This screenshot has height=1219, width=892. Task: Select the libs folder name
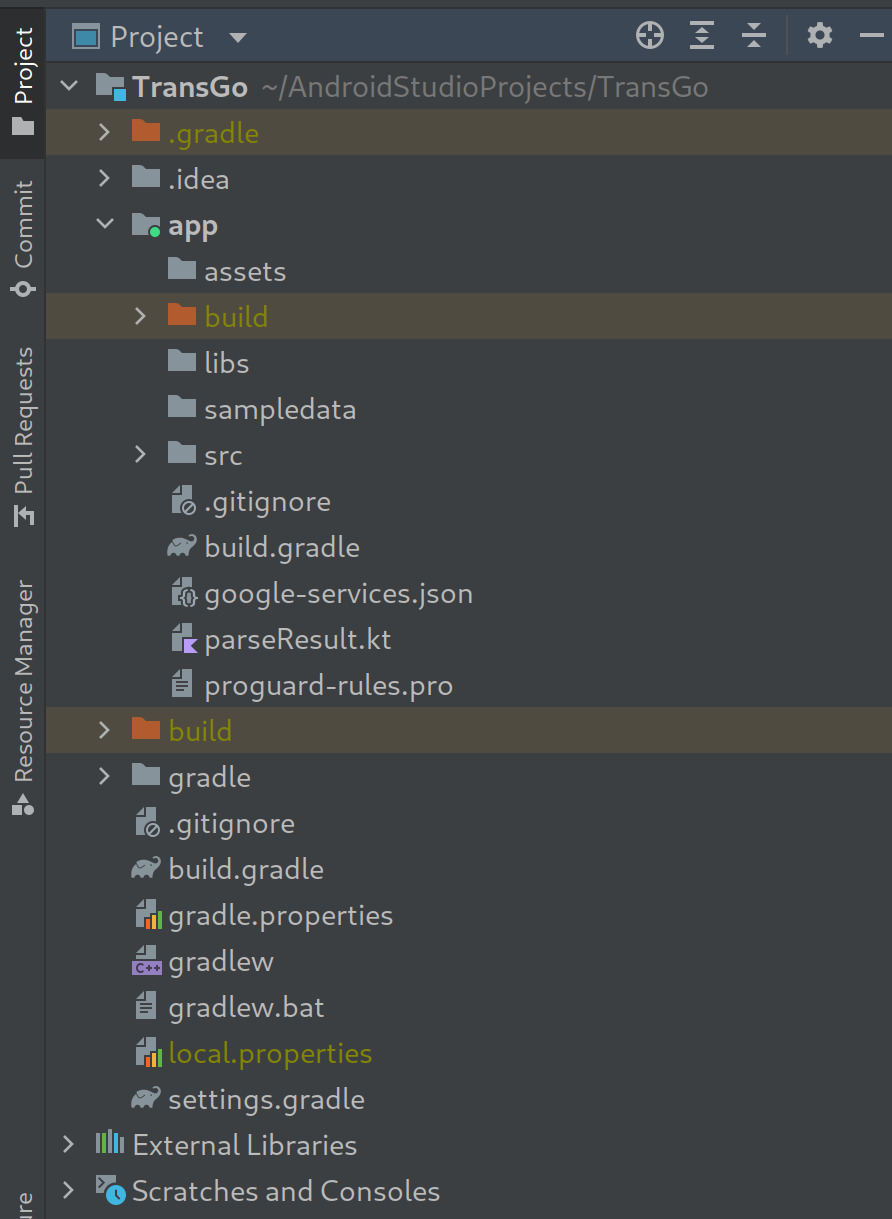click(227, 363)
